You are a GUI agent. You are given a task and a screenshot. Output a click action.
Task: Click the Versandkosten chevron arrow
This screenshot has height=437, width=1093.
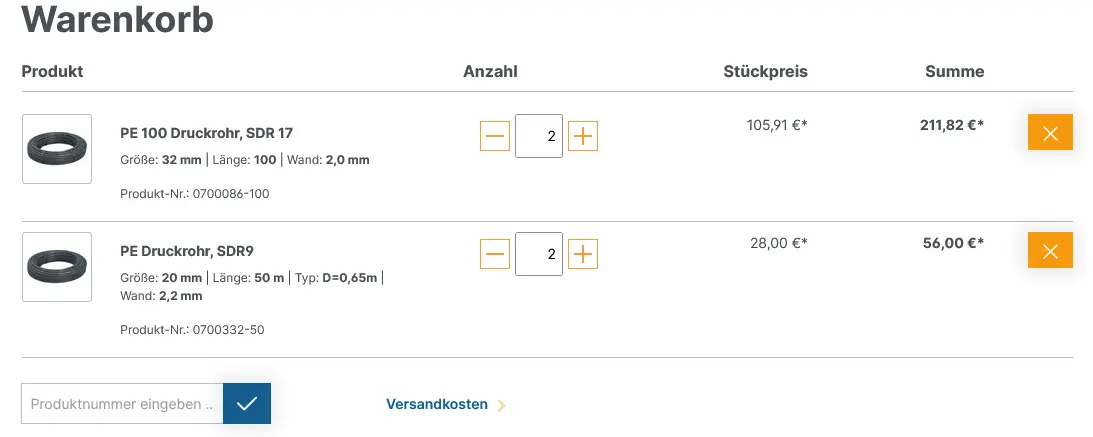[501, 405]
